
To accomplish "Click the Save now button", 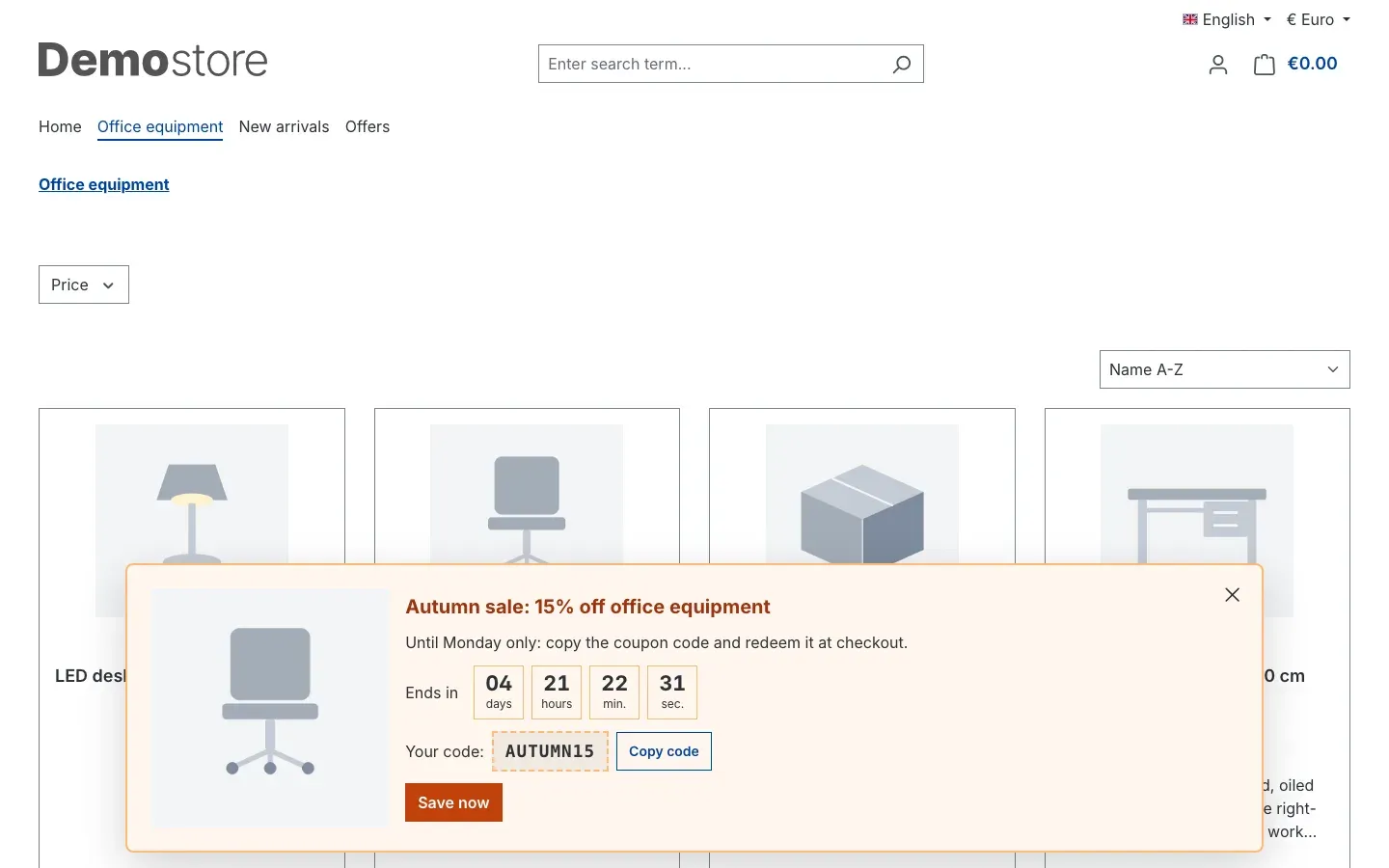I will click(453, 802).
